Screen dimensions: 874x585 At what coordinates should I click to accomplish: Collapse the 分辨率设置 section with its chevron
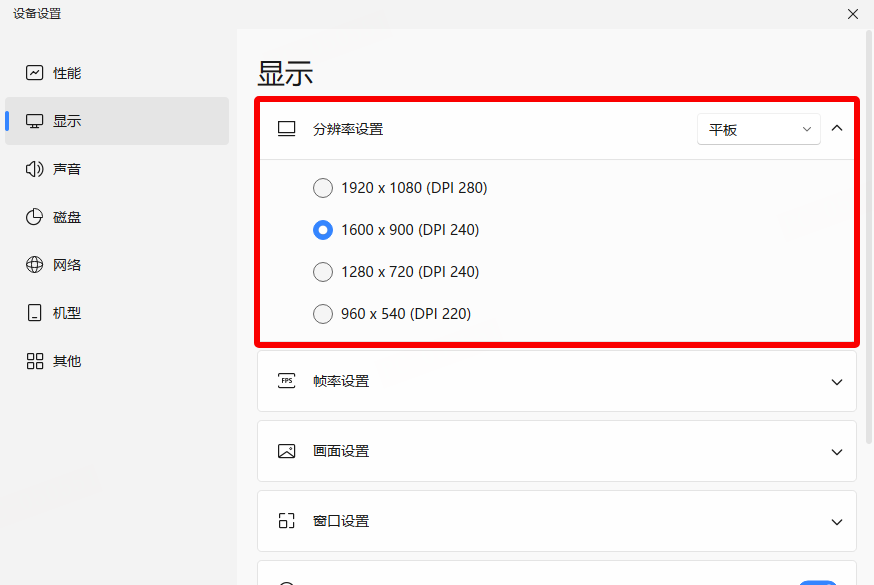[x=837, y=128]
